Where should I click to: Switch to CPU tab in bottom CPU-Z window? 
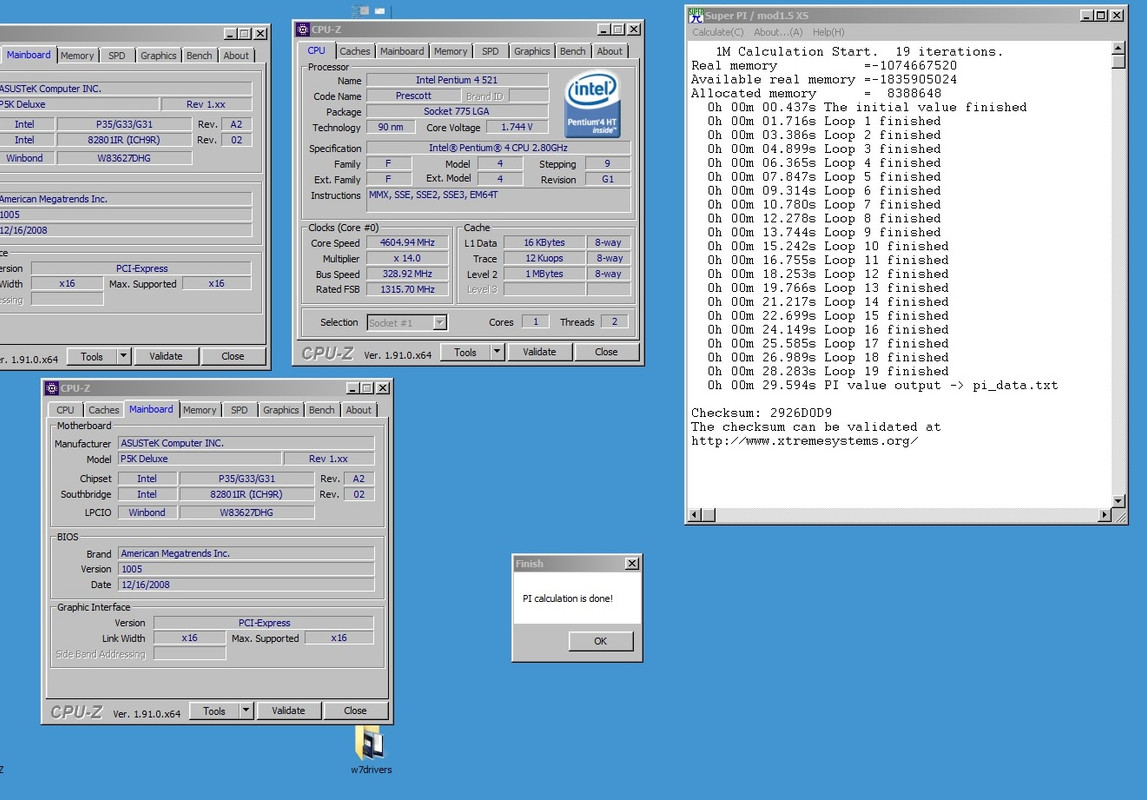tap(65, 410)
